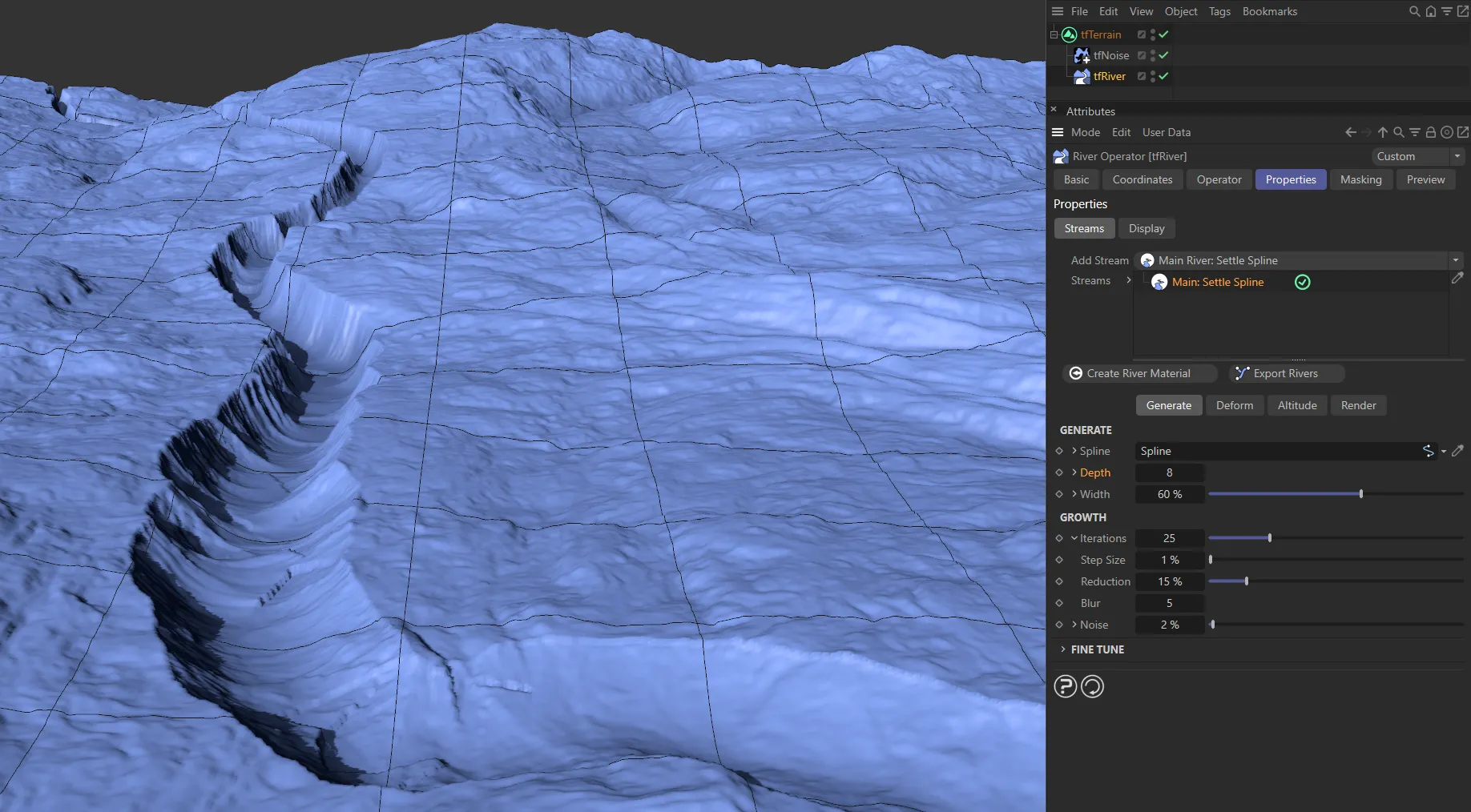Click the circular reset icon beside help
1471x812 pixels.
point(1092,687)
